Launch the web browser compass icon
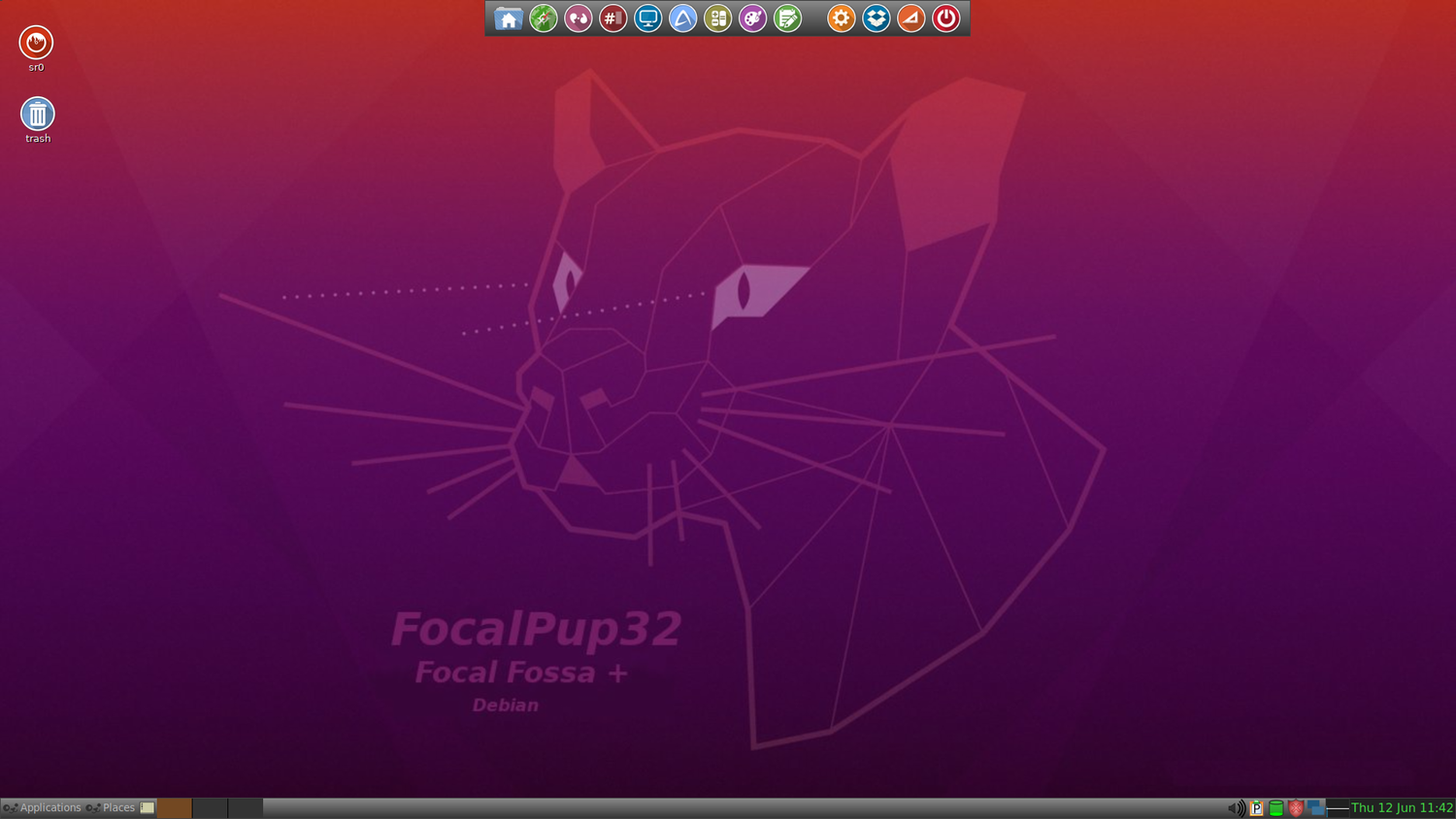Screen dimensions: 1456x819 point(544,18)
